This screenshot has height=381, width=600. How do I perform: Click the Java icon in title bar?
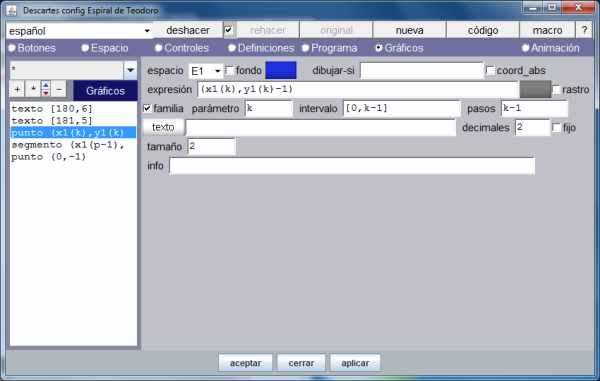12,10
